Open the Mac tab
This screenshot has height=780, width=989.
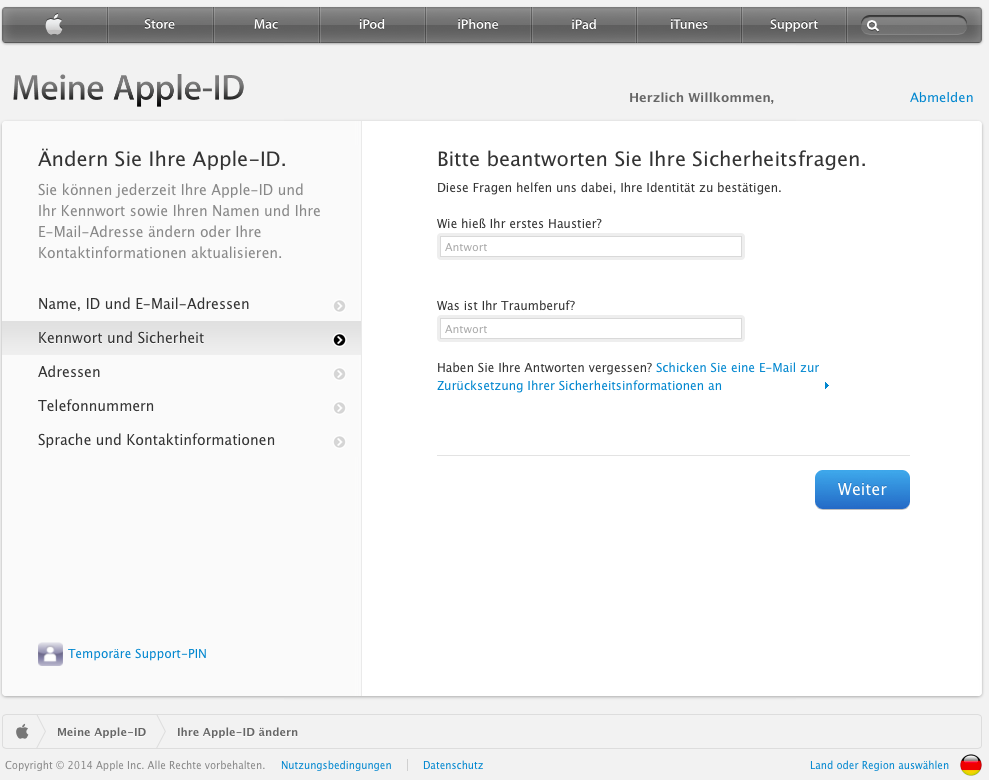pyautogui.click(x=266, y=25)
